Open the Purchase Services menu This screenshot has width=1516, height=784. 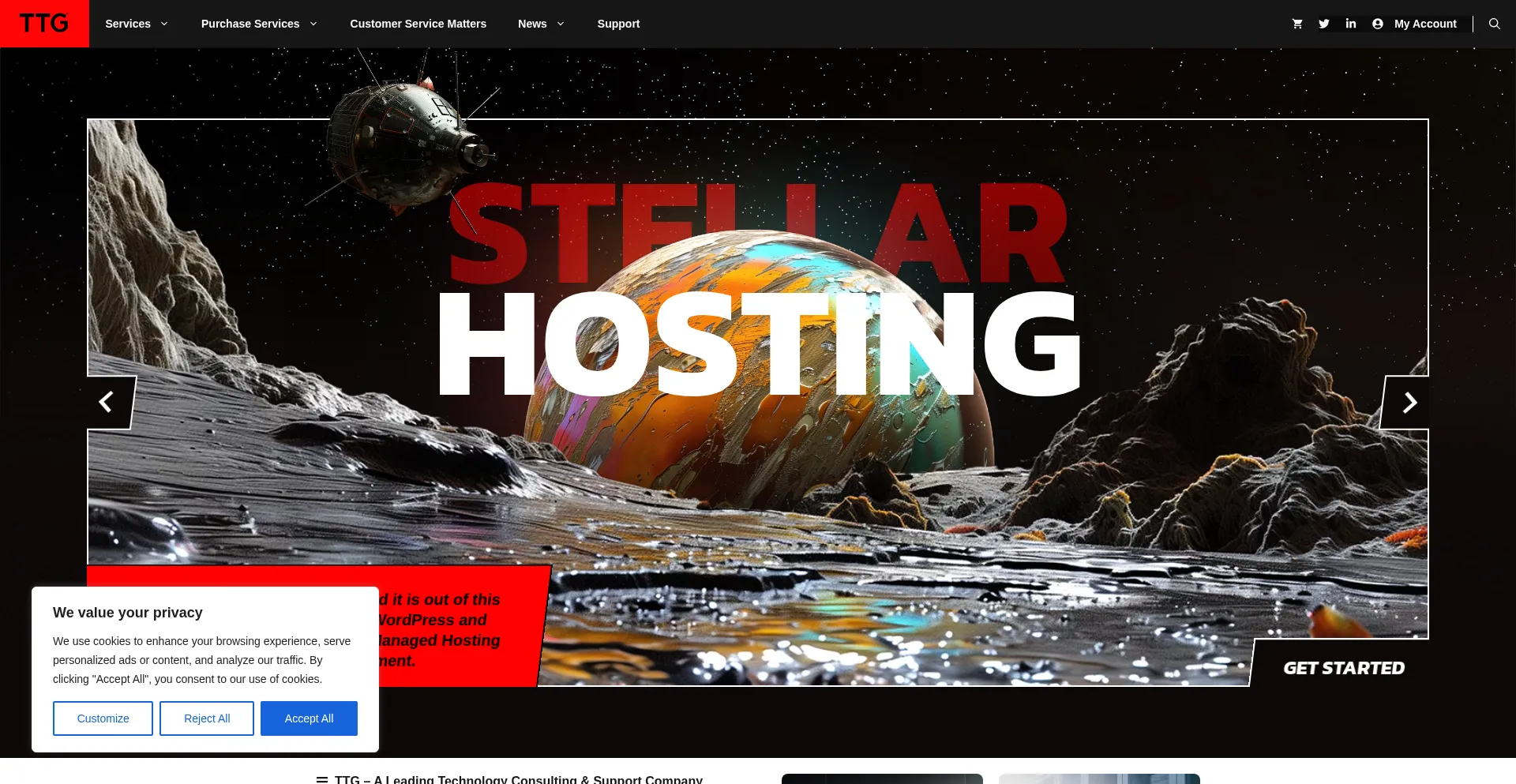250,24
